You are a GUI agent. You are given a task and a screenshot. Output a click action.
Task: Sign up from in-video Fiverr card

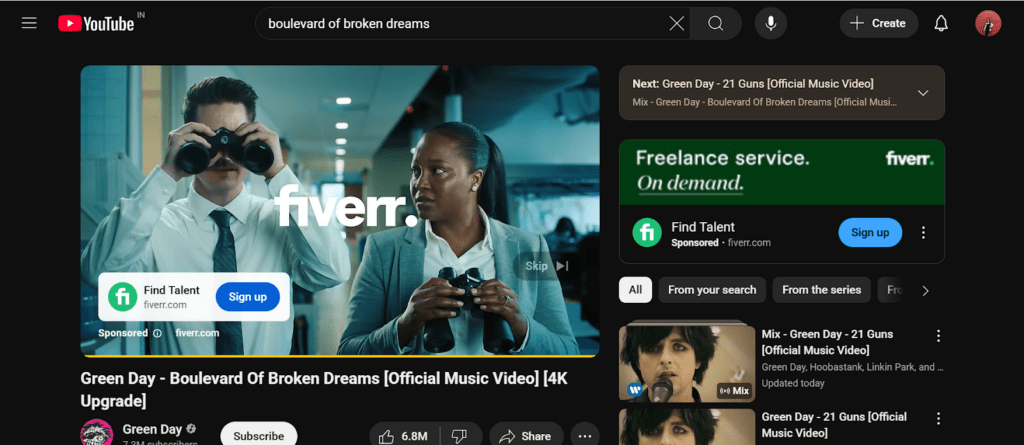pyautogui.click(x=248, y=297)
